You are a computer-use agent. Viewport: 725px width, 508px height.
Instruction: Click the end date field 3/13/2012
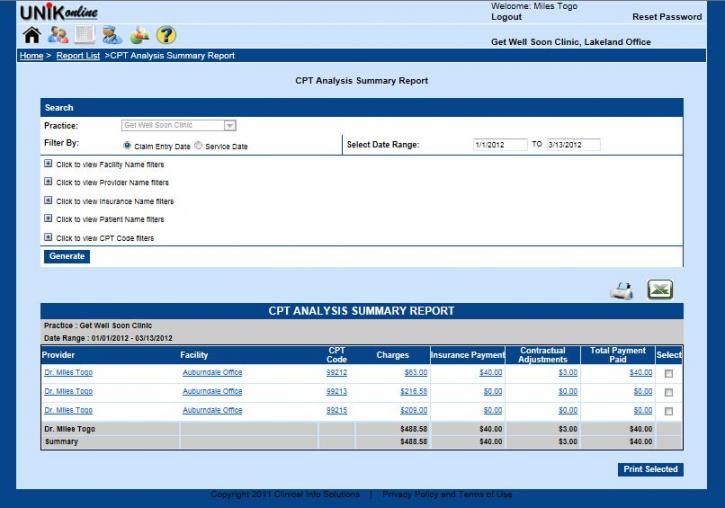[x=573, y=145]
